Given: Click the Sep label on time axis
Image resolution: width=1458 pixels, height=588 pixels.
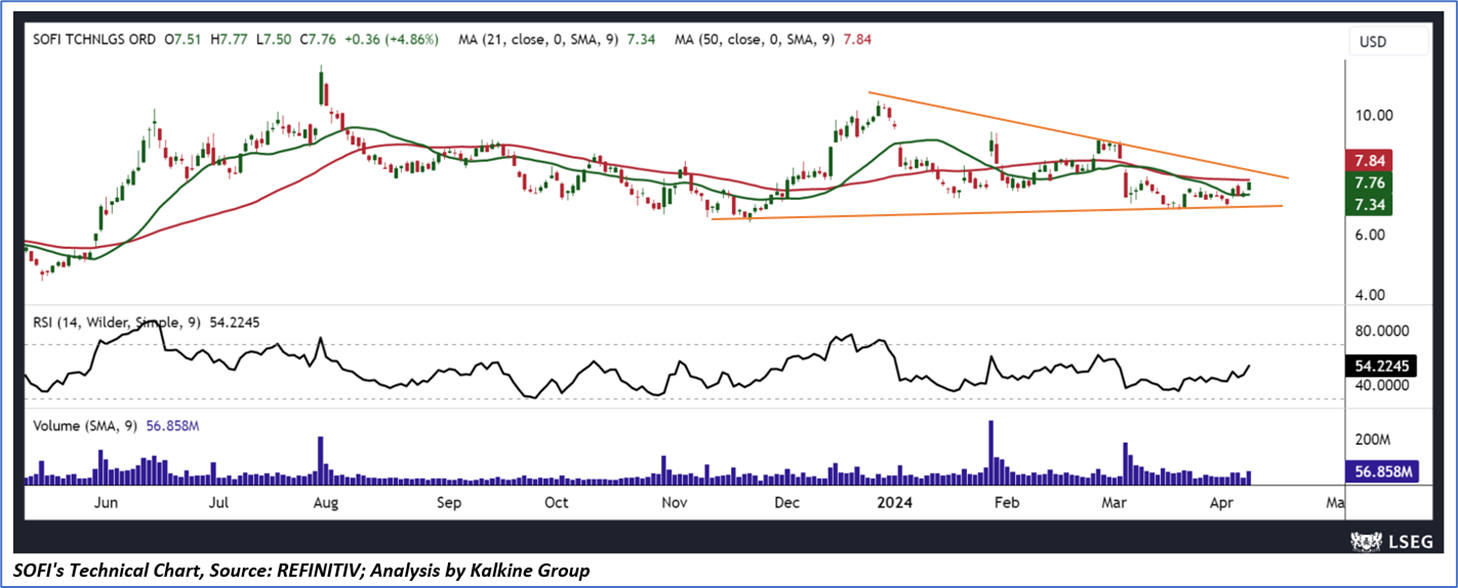Looking at the screenshot, I should 449,503.
